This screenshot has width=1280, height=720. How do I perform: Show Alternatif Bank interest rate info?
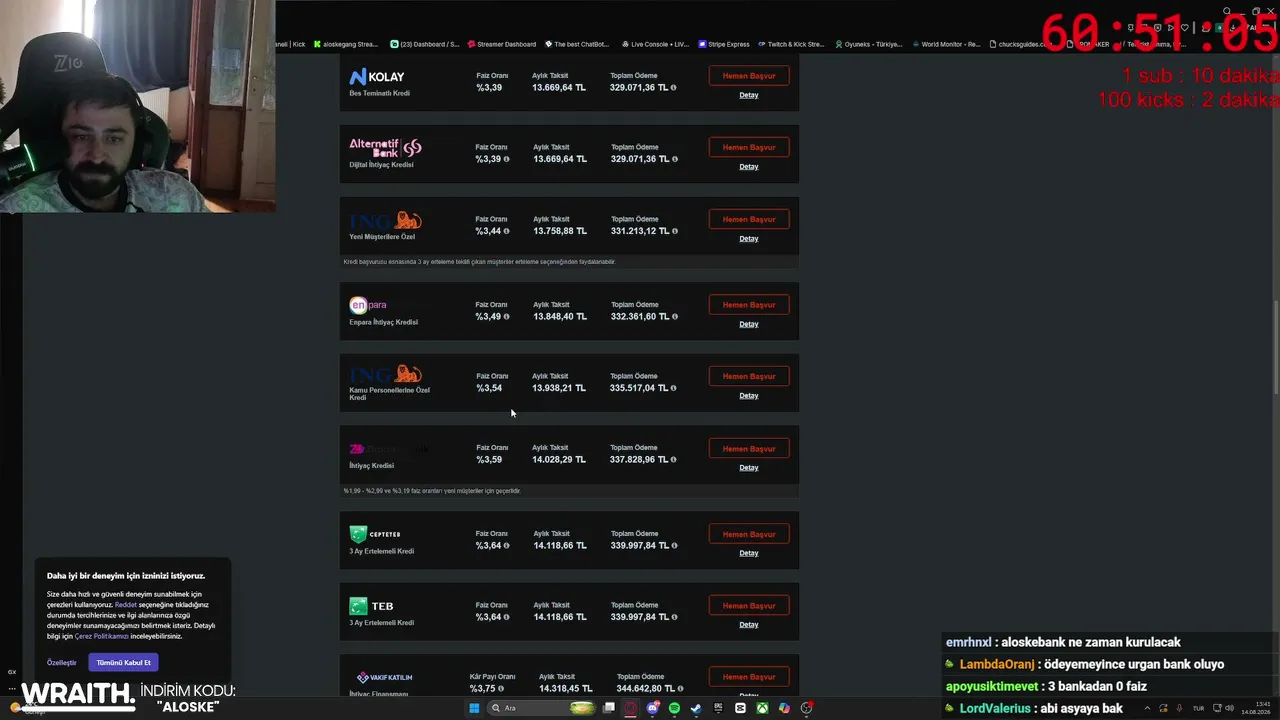(x=506, y=159)
